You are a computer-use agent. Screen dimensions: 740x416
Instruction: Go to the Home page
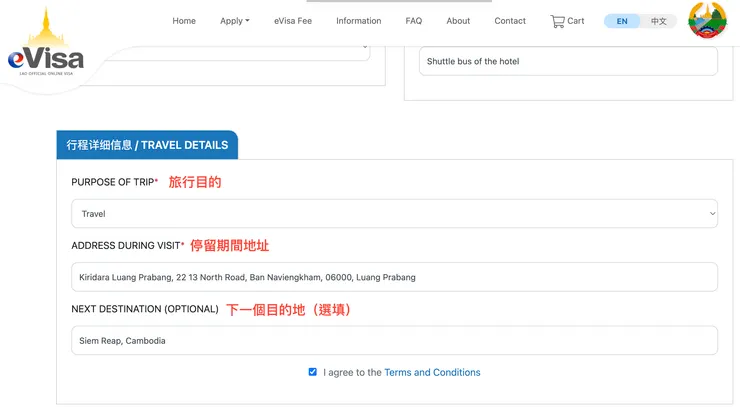[184, 21]
